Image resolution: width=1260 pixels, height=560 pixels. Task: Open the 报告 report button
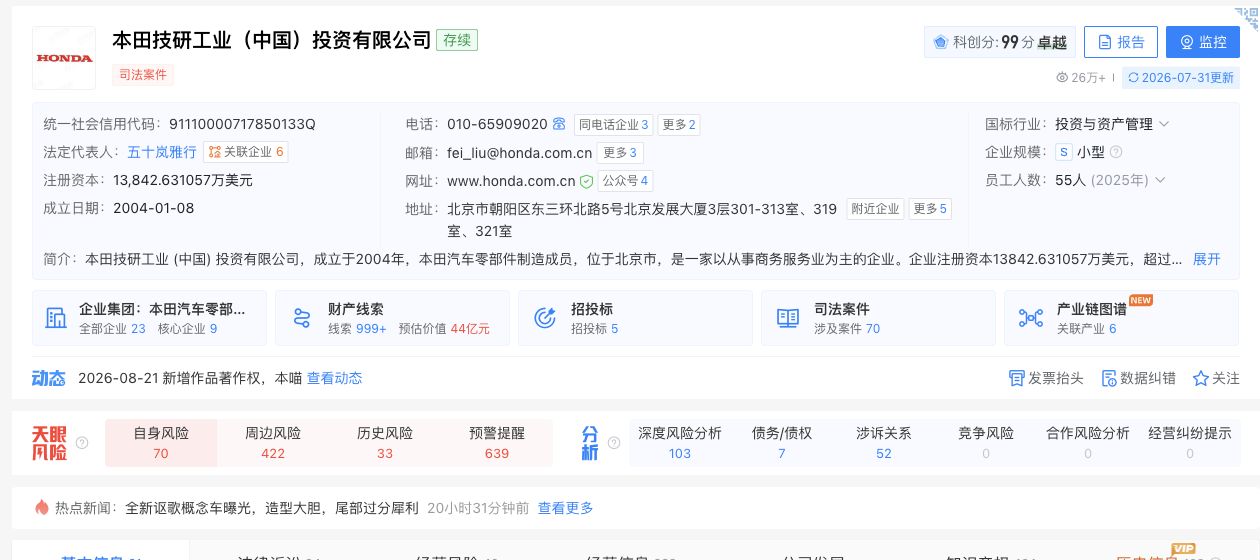[1121, 42]
